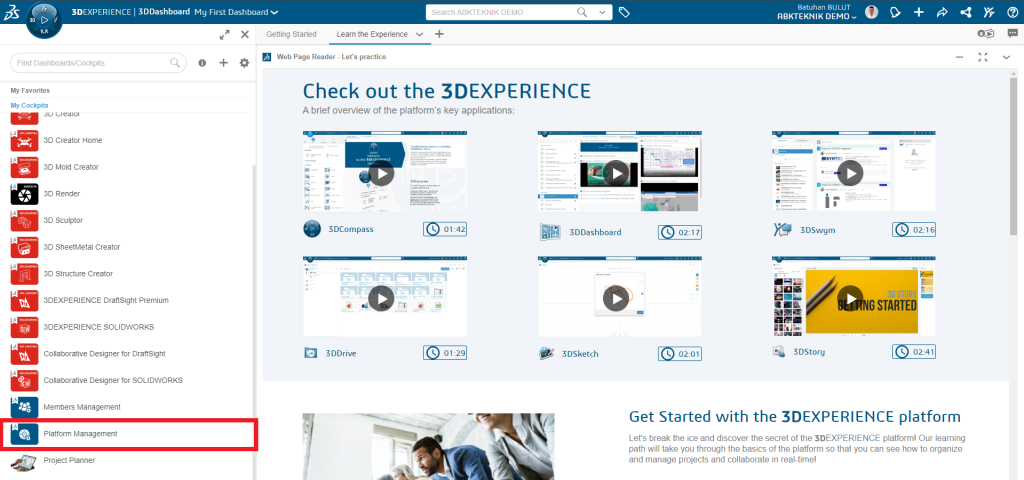Click the Help question mark icon
The image size is (1024, 480).
[x=1011, y=12]
